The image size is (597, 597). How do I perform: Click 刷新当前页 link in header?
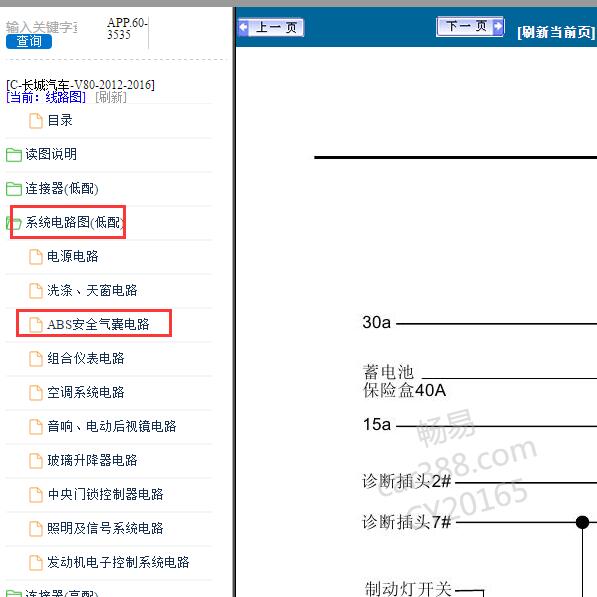pos(556,32)
